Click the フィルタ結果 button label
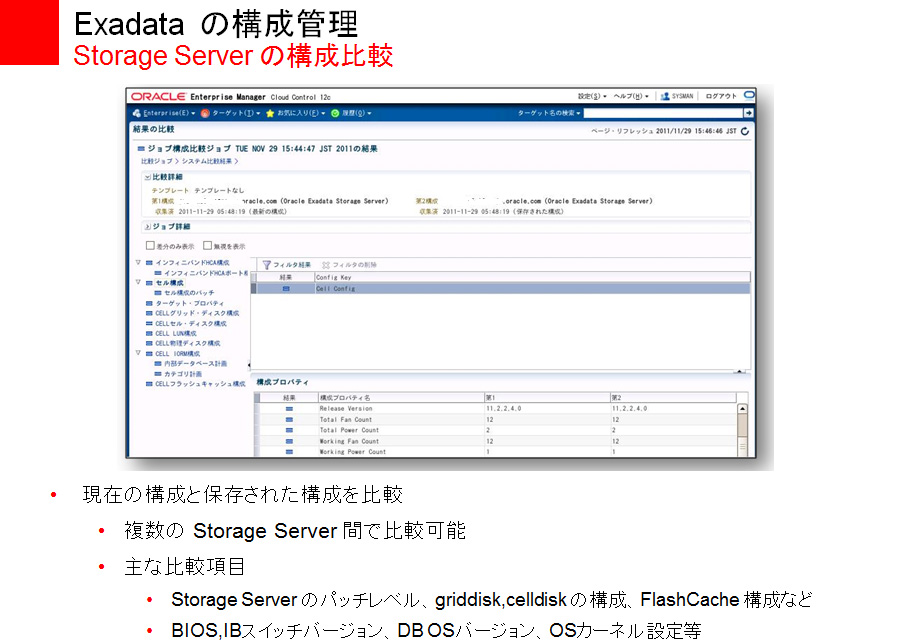The width and height of the screenshot is (924, 640). click(x=292, y=265)
